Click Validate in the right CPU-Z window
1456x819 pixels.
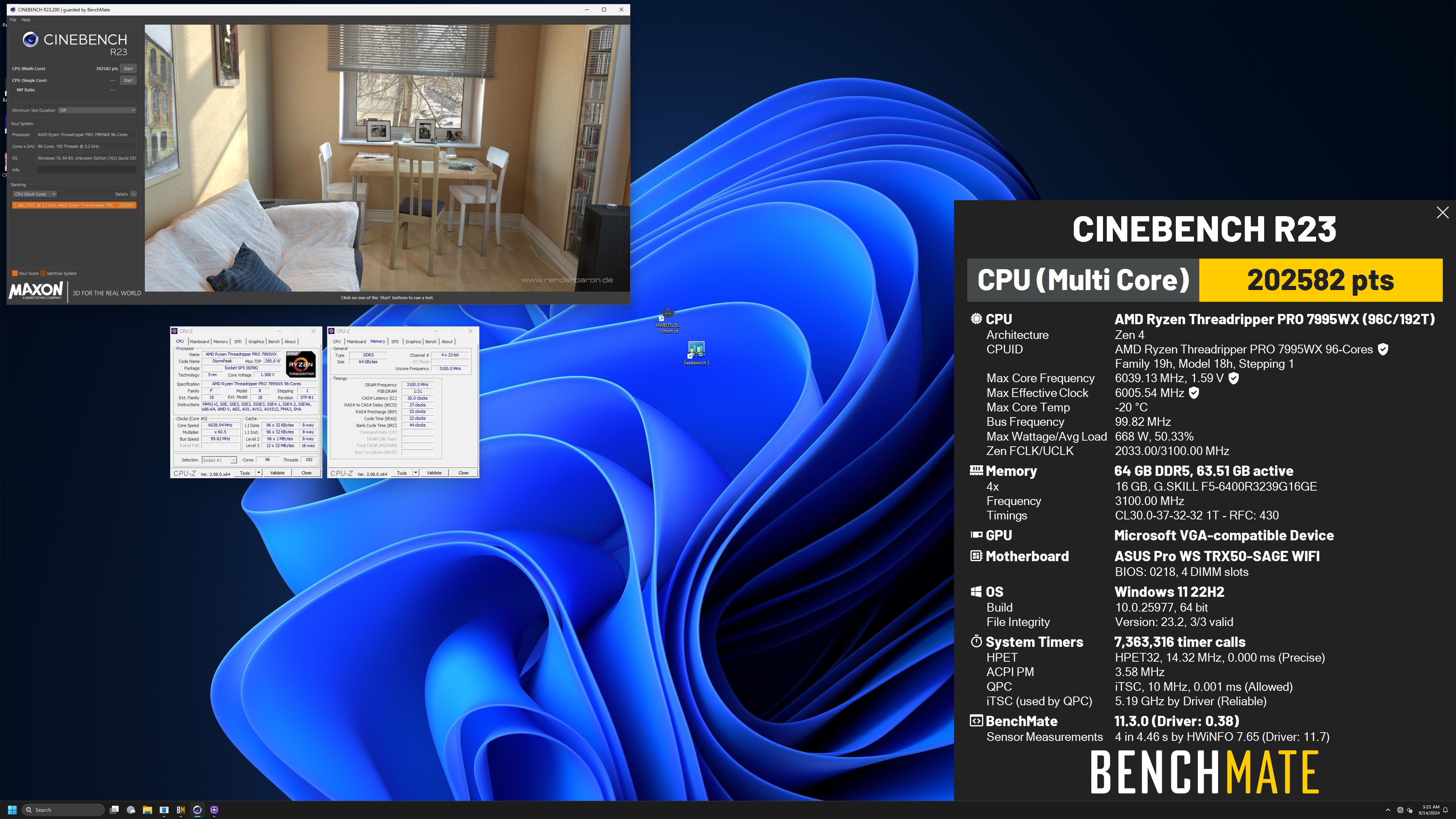[x=434, y=472]
